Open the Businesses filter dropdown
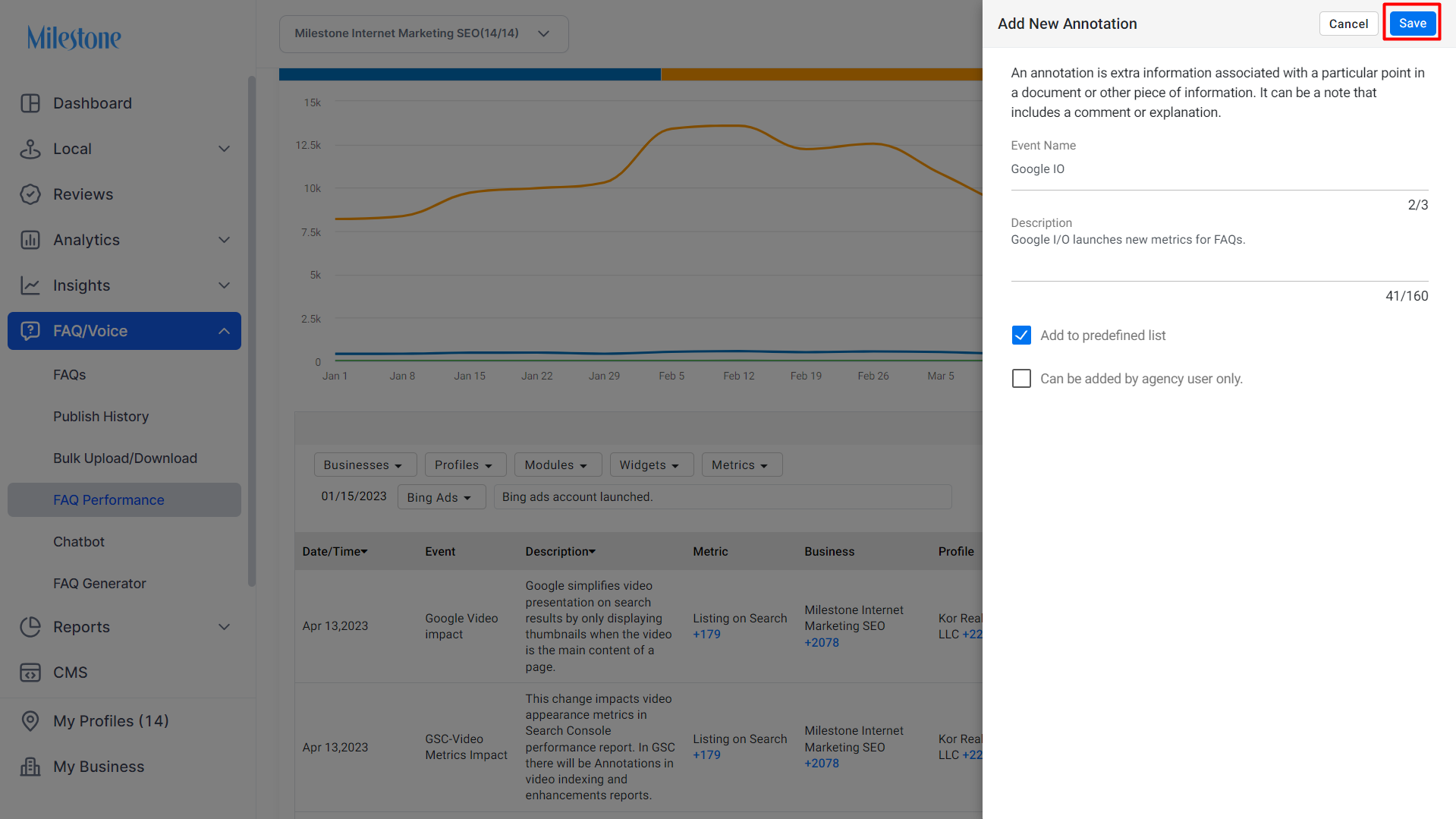The image size is (1456, 819). 365,465
